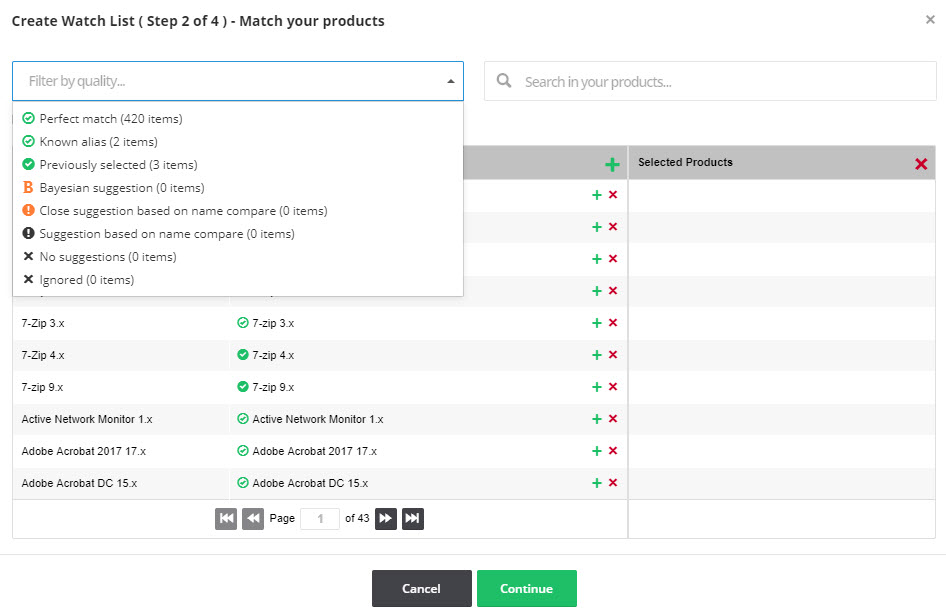946x616 pixels.
Task: Ignore Adobe Acrobat 2017 17.x via red X
Action: (x=613, y=451)
